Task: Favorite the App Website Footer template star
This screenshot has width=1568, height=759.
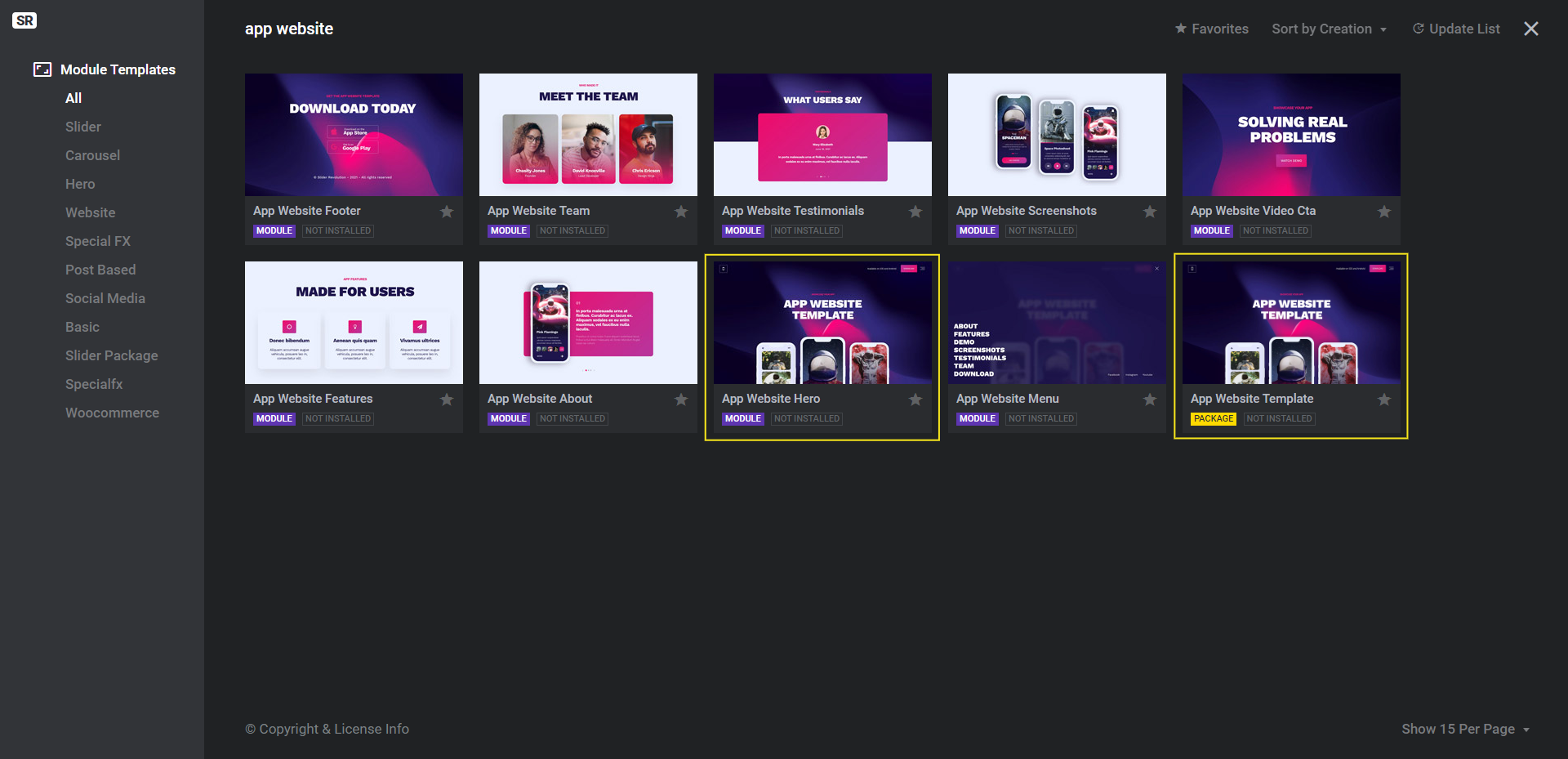Action: [447, 212]
